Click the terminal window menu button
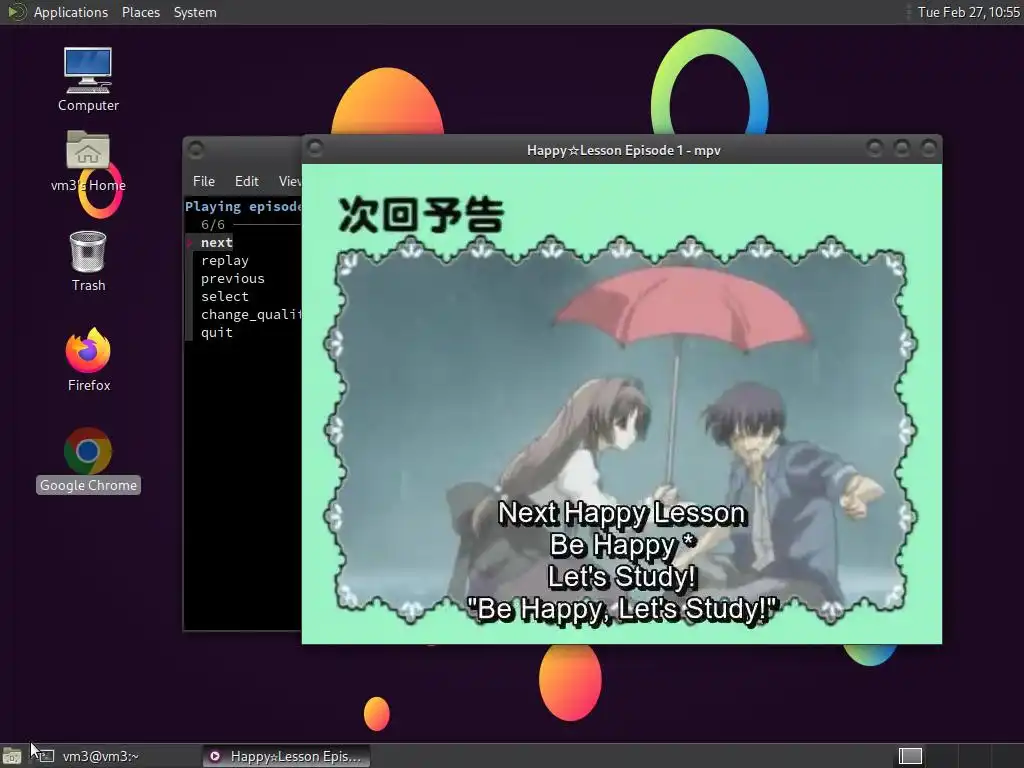 point(196,150)
